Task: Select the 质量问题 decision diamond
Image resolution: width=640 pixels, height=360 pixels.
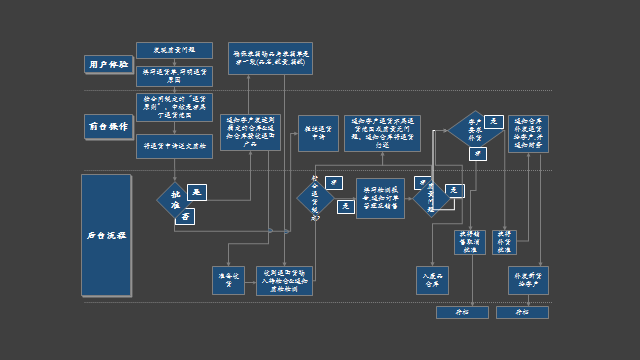Action: coord(431,199)
